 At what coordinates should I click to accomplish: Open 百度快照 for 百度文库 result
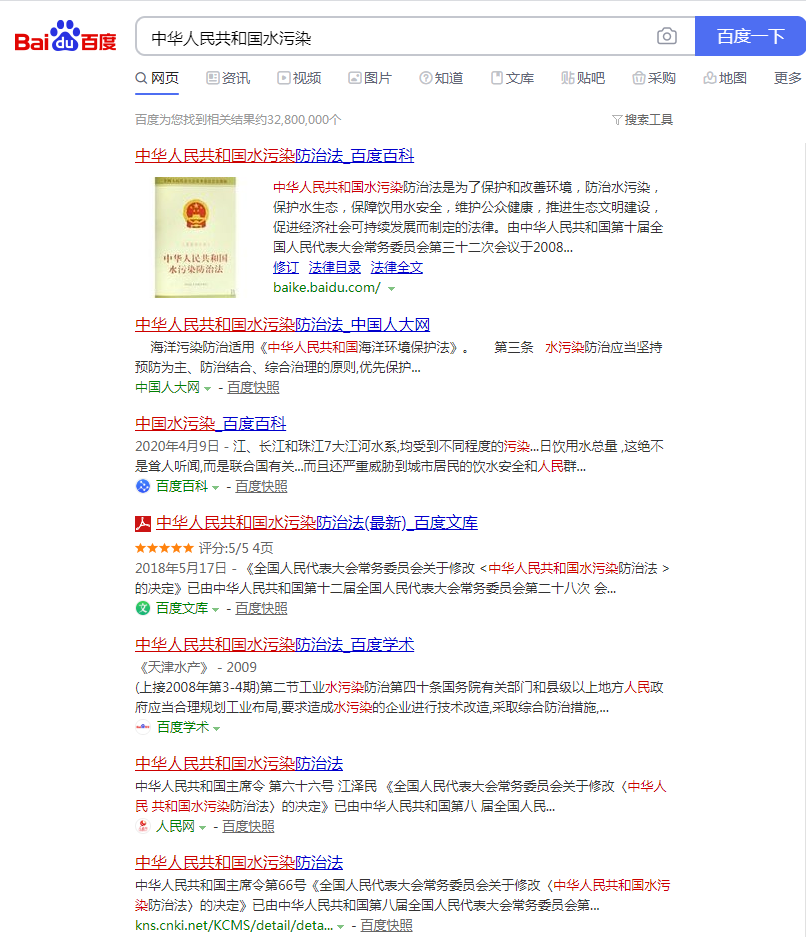click(261, 608)
